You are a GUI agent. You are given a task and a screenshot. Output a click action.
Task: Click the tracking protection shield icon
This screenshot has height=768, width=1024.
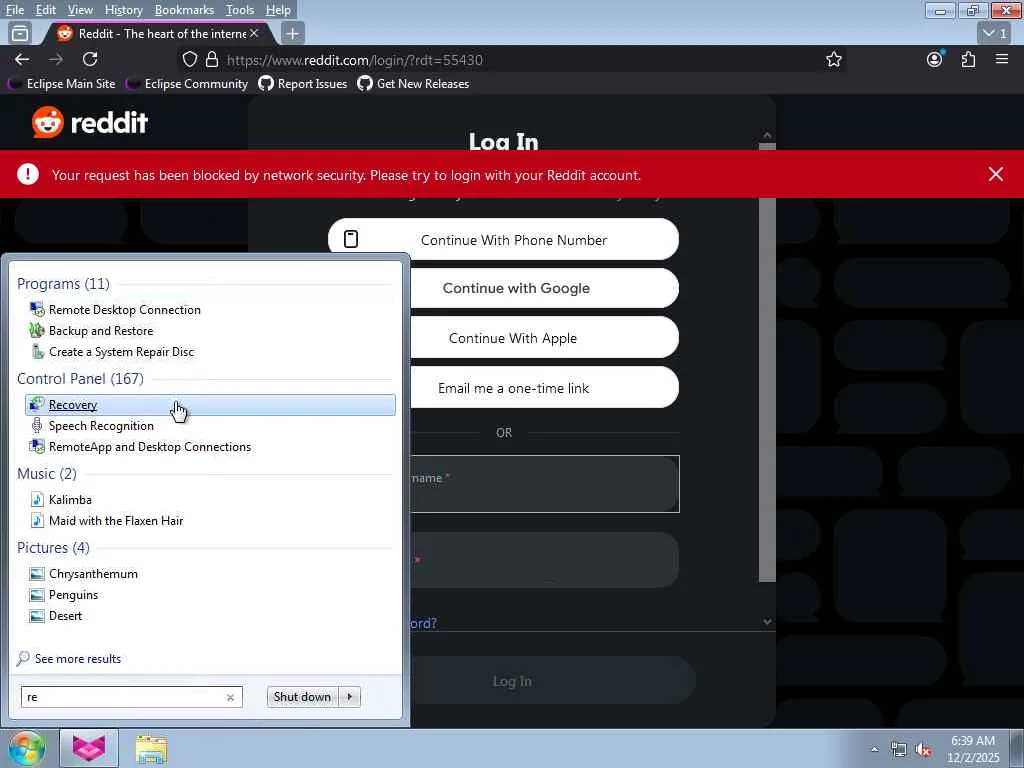pyautogui.click(x=189, y=59)
